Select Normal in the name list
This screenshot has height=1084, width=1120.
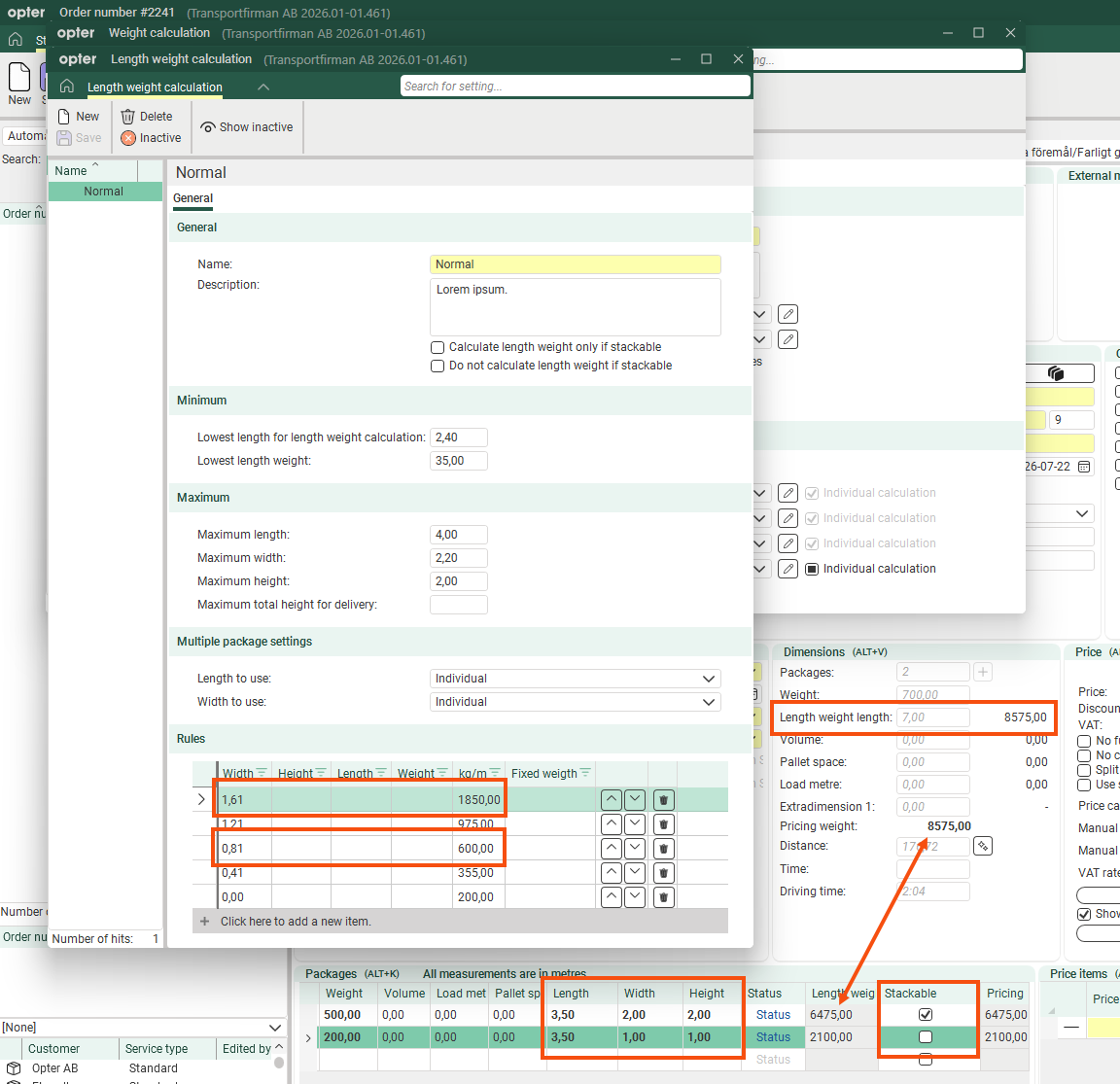pos(104,192)
